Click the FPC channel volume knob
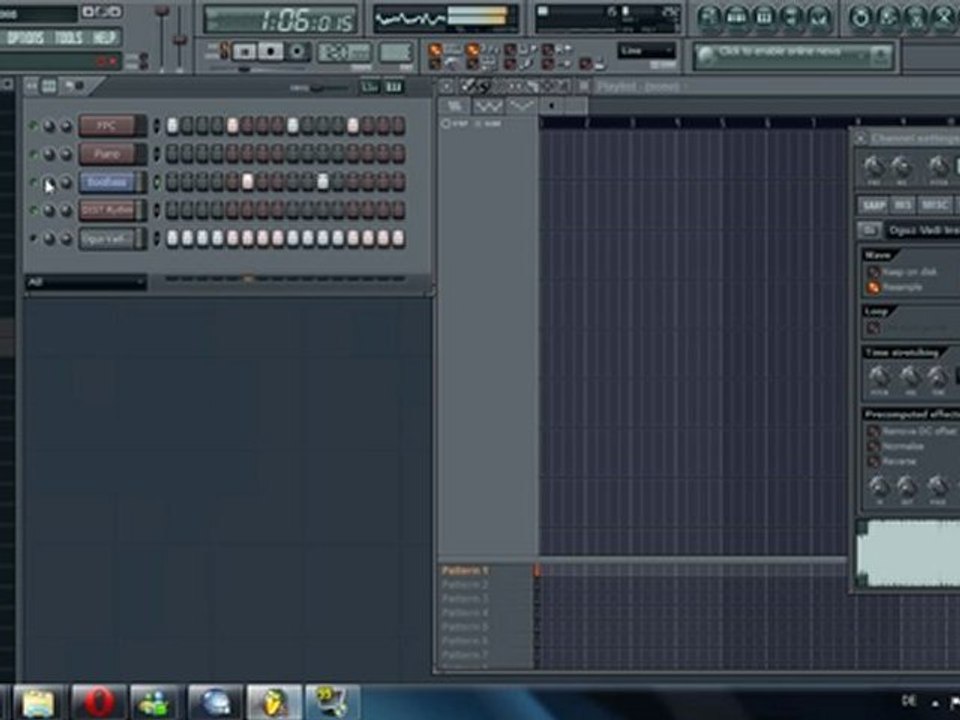Screen dimensions: 960x720 [x=66, y=126]
